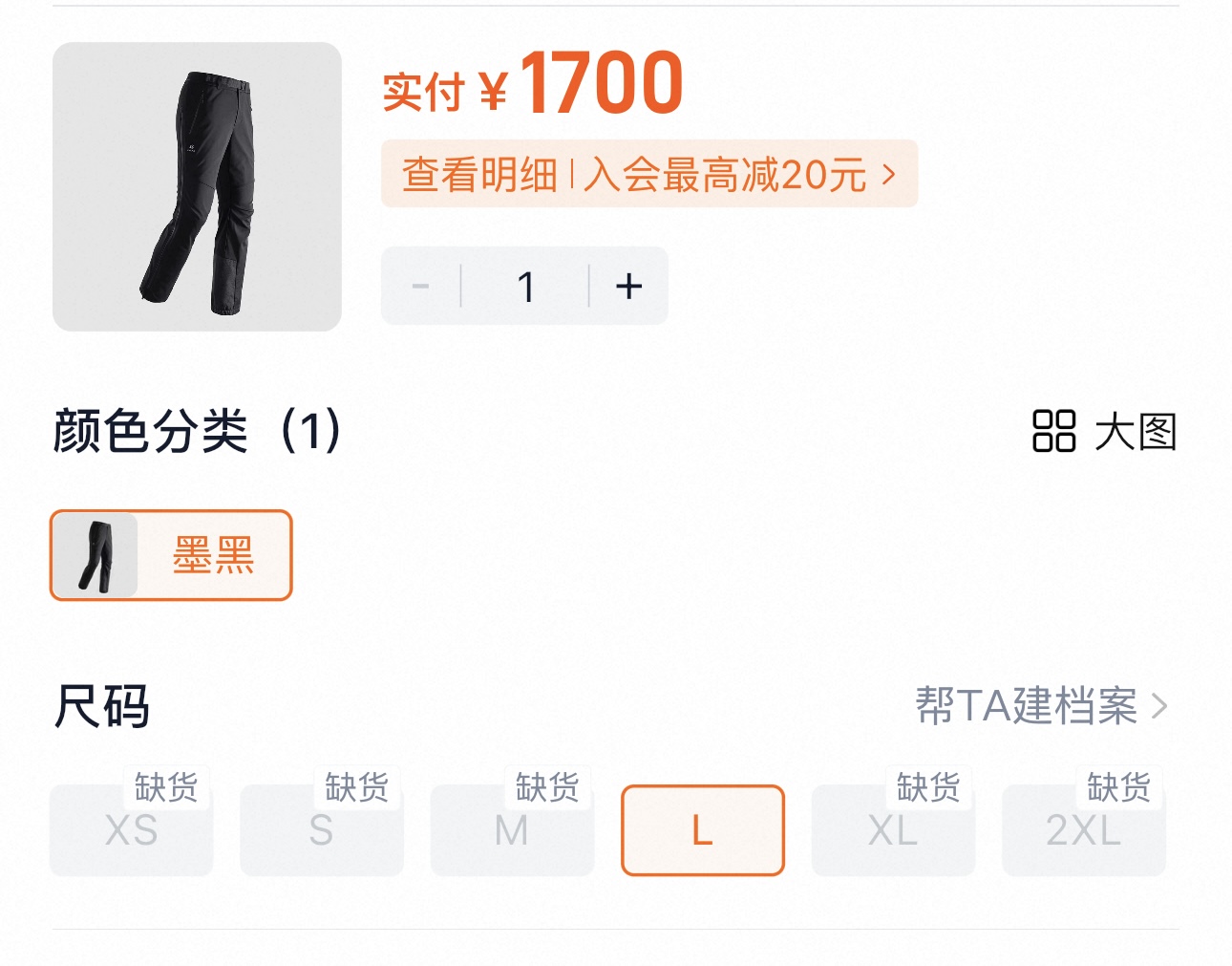Screen dimensions: 1232x966
Task: Tap the 缺货 badge on XL
Action: [928, 787]
